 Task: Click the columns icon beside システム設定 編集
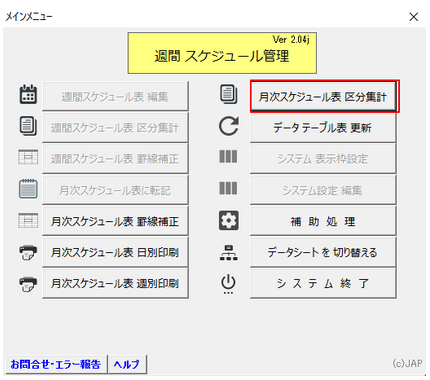(228, 188)
